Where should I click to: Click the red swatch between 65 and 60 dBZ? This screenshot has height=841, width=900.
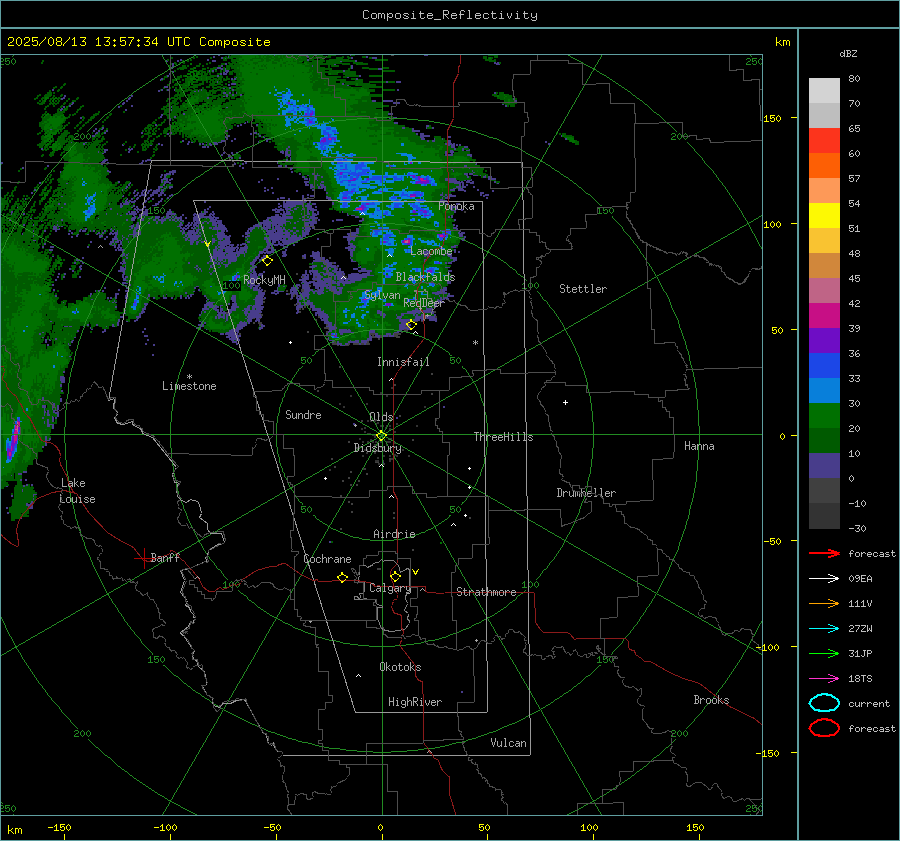824,141
